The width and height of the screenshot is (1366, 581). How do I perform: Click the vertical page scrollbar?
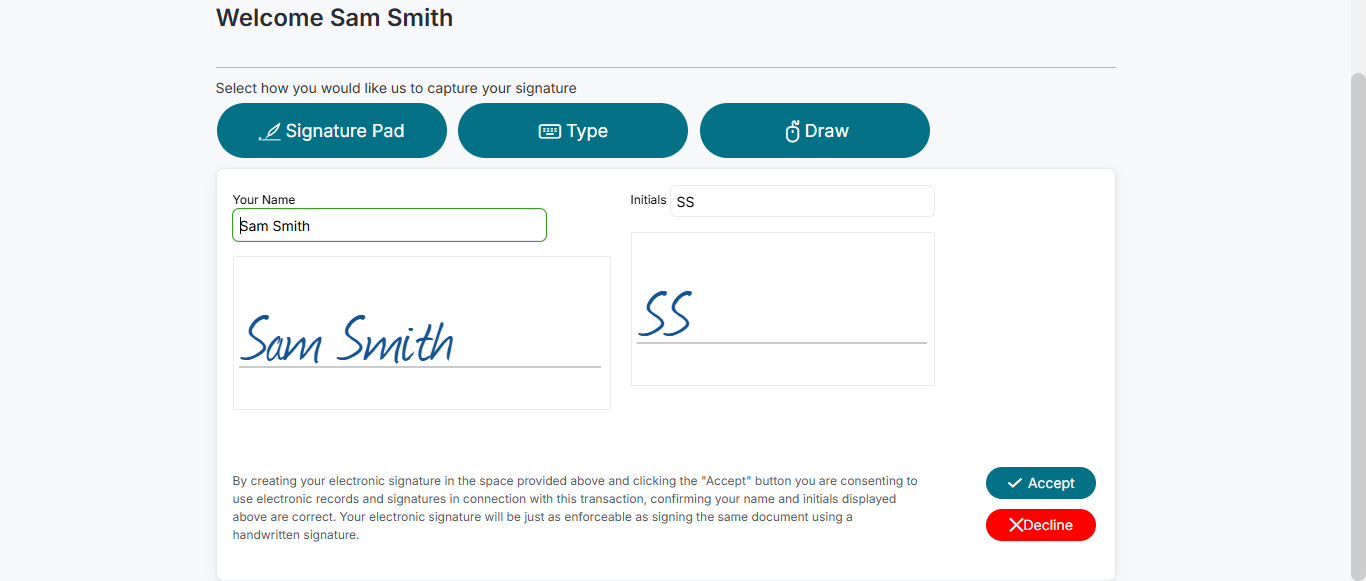tap(1357, 300)
